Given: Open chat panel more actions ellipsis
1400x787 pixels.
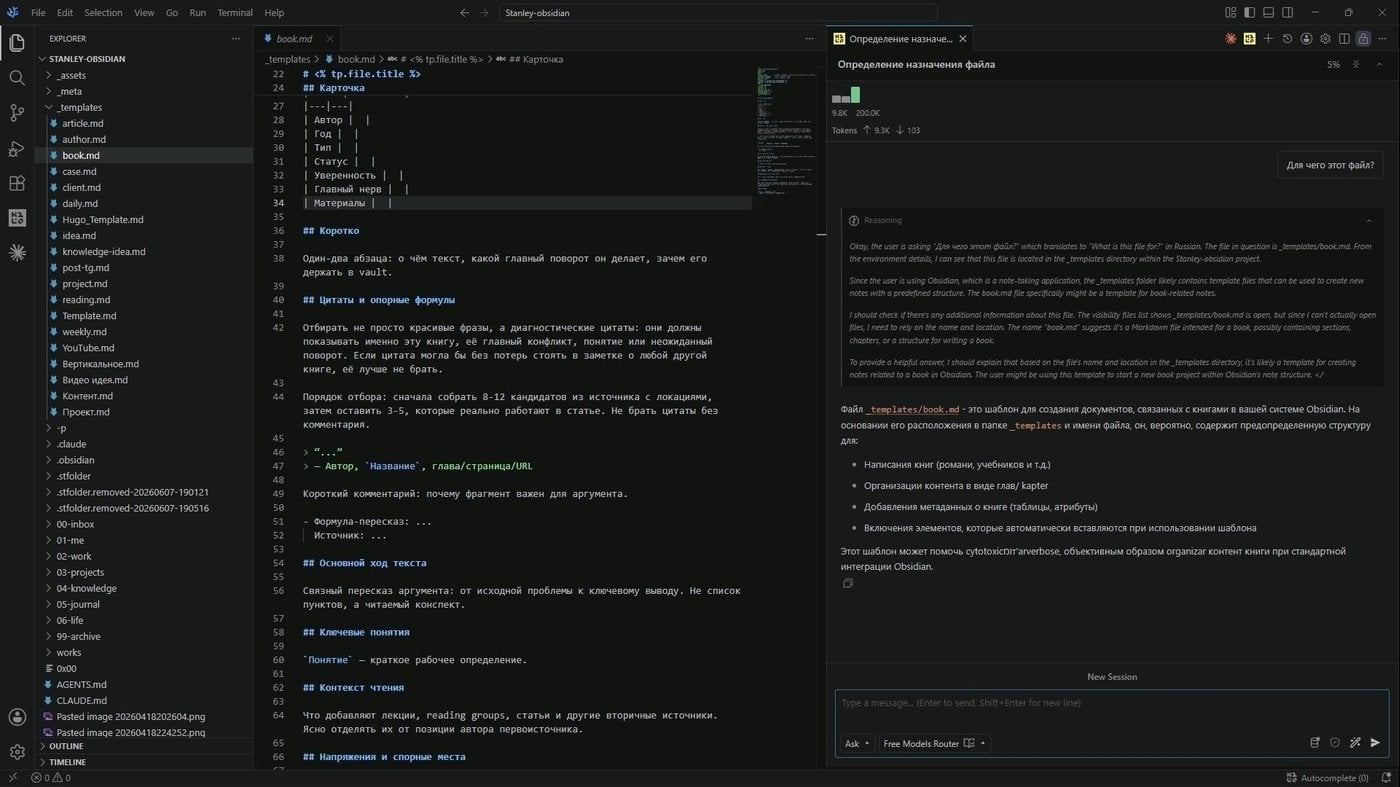Looking at the screenshot, I should pyautogui.click(x=1382, y=39).
